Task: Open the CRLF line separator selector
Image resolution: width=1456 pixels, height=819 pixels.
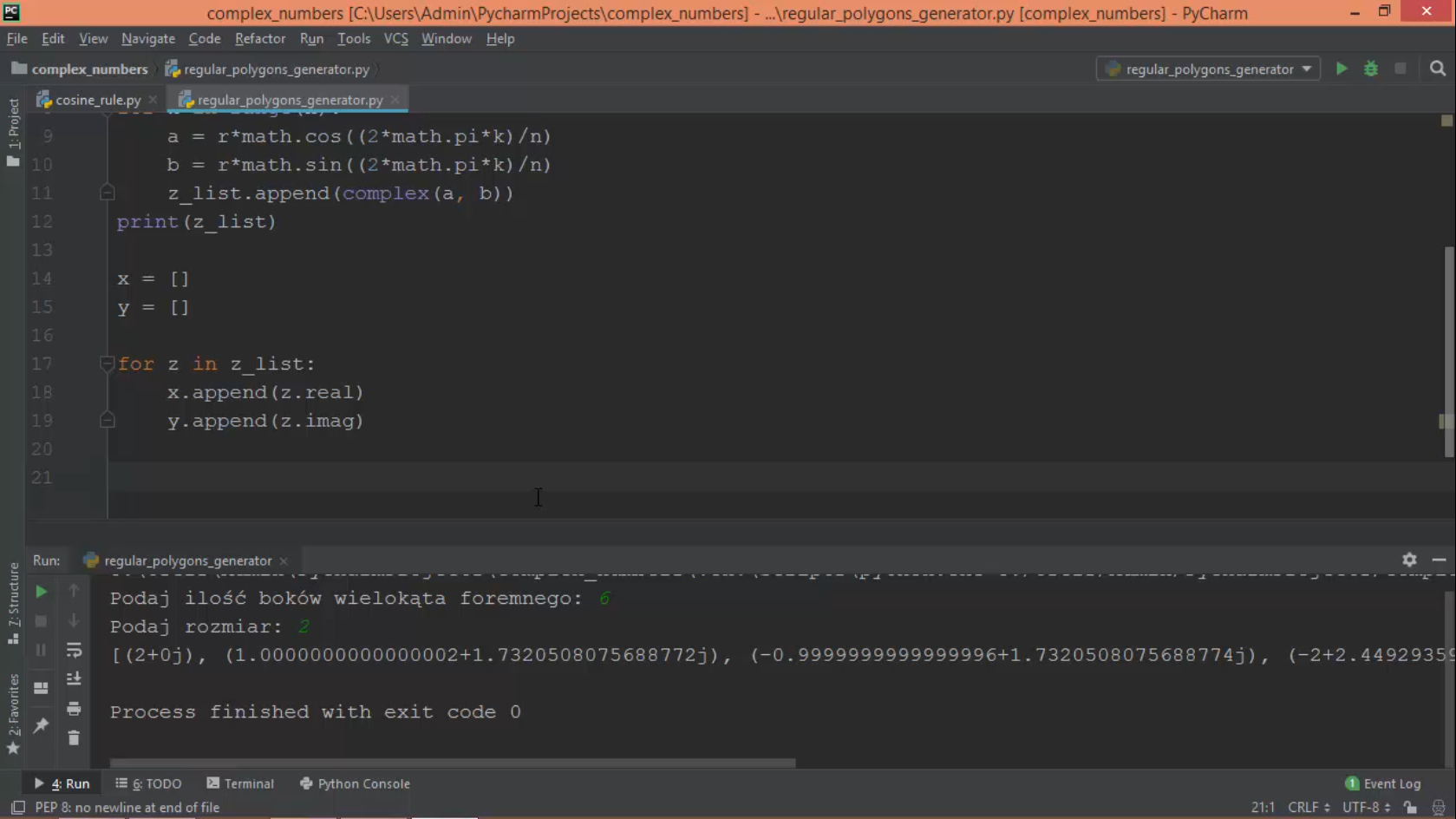Action: point(1308,807)
